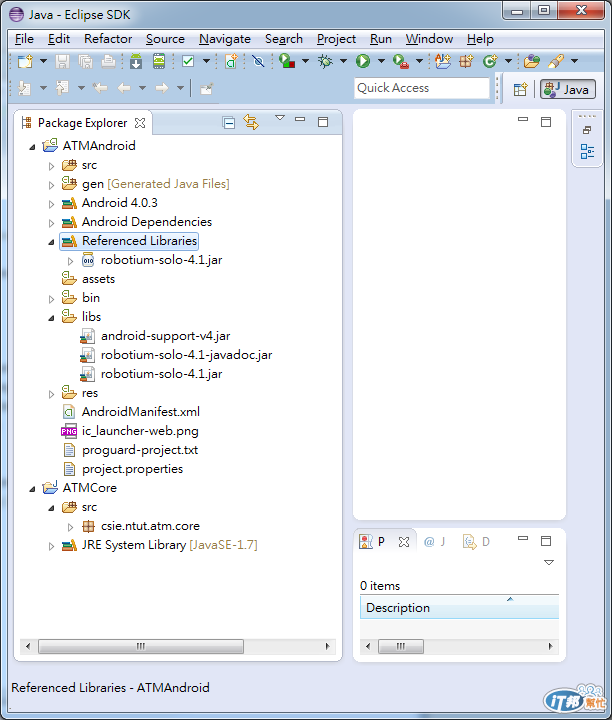Expand the csie.ntut.atm.core package
Screen dimensions: 612x720
70,527
